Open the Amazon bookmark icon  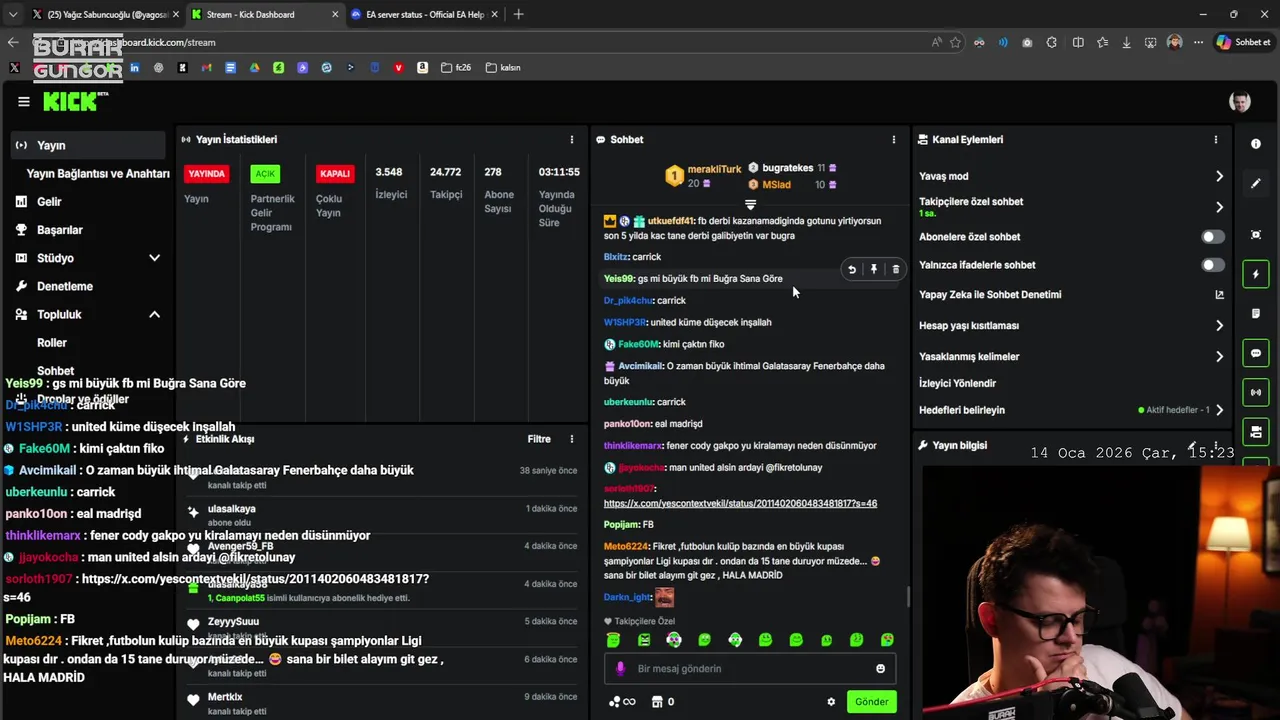[423, 68]
